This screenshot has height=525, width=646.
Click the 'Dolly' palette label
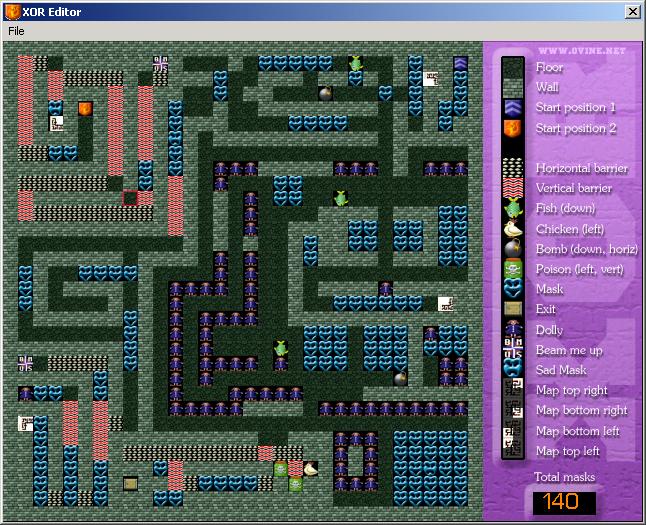point(549,330)
